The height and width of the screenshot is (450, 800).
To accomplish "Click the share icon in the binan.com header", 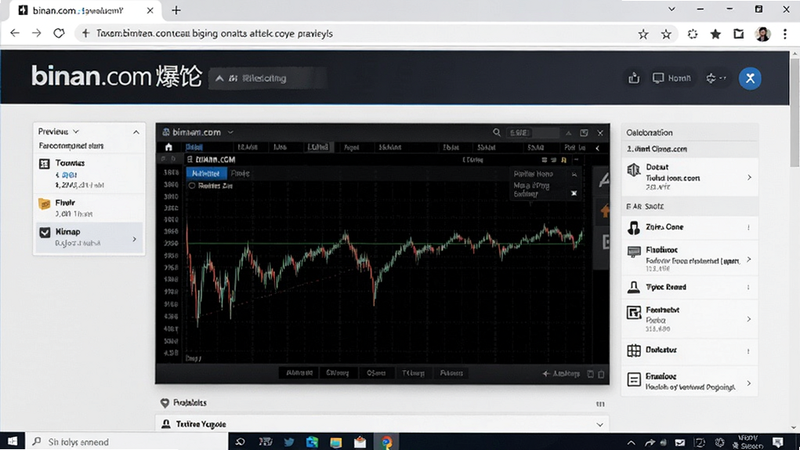I will click(x=634, y=78).
